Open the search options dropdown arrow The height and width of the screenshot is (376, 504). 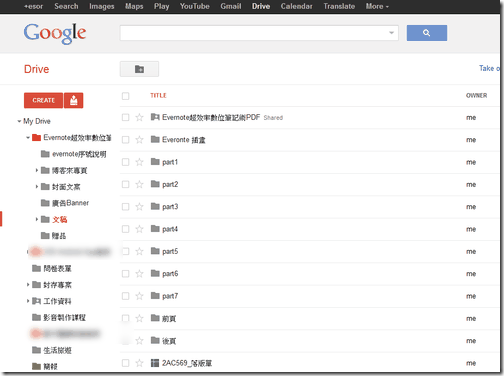(391, 33)
